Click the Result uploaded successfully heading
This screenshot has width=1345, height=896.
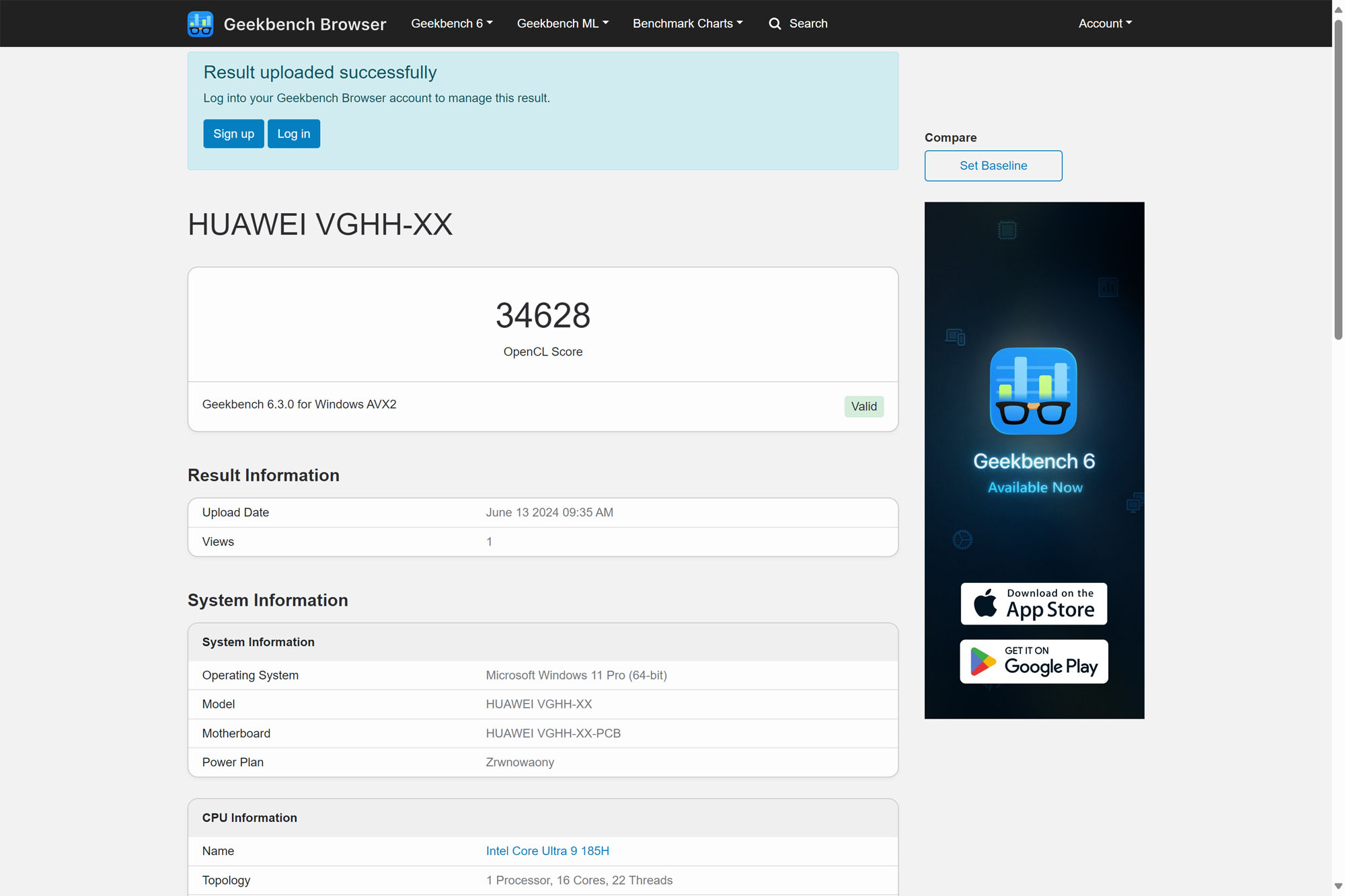[320, 72]
